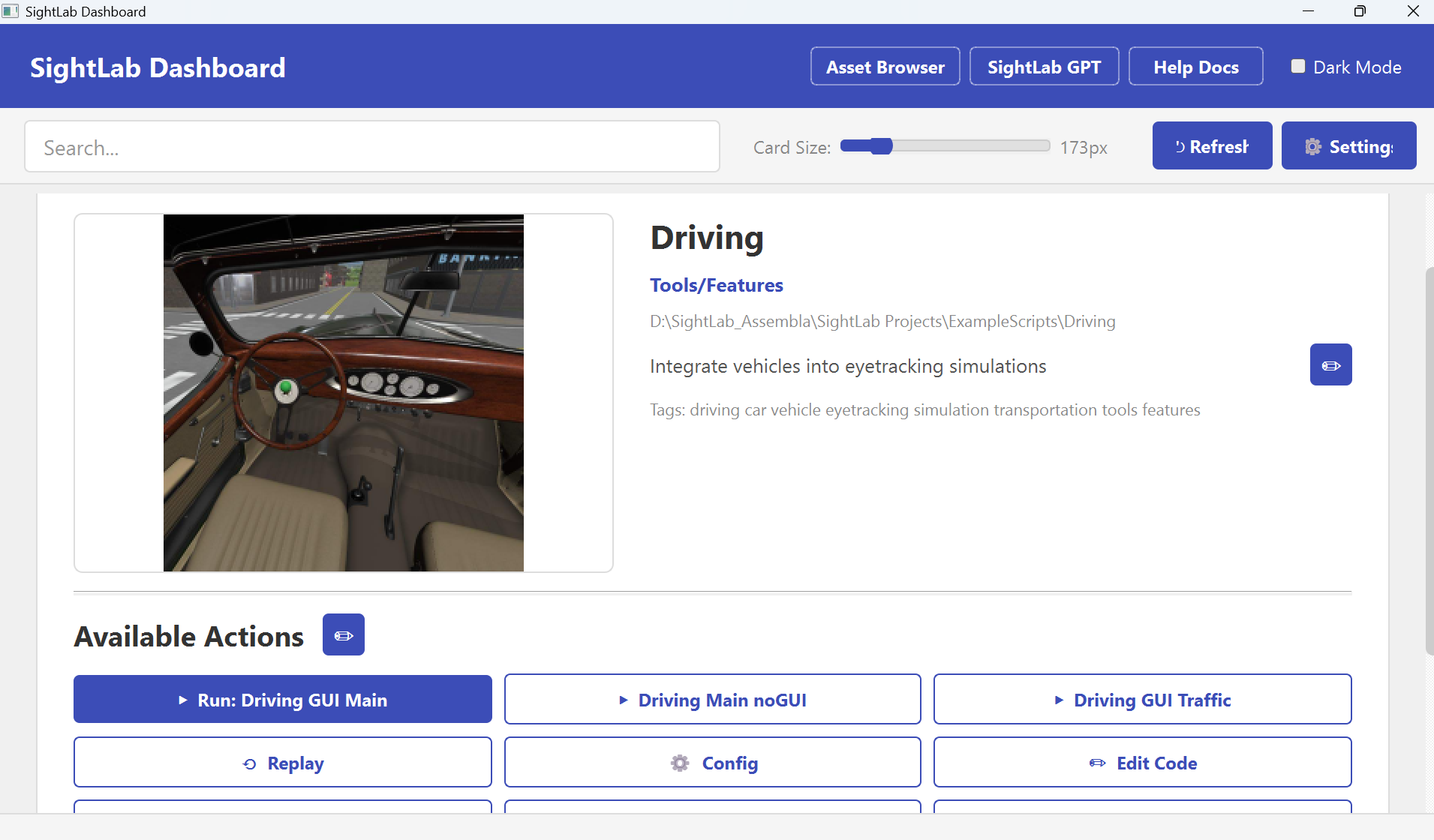
Task: Adjust the Card Size slider handle
Action: pyautogui.click(x=882, y=146)
